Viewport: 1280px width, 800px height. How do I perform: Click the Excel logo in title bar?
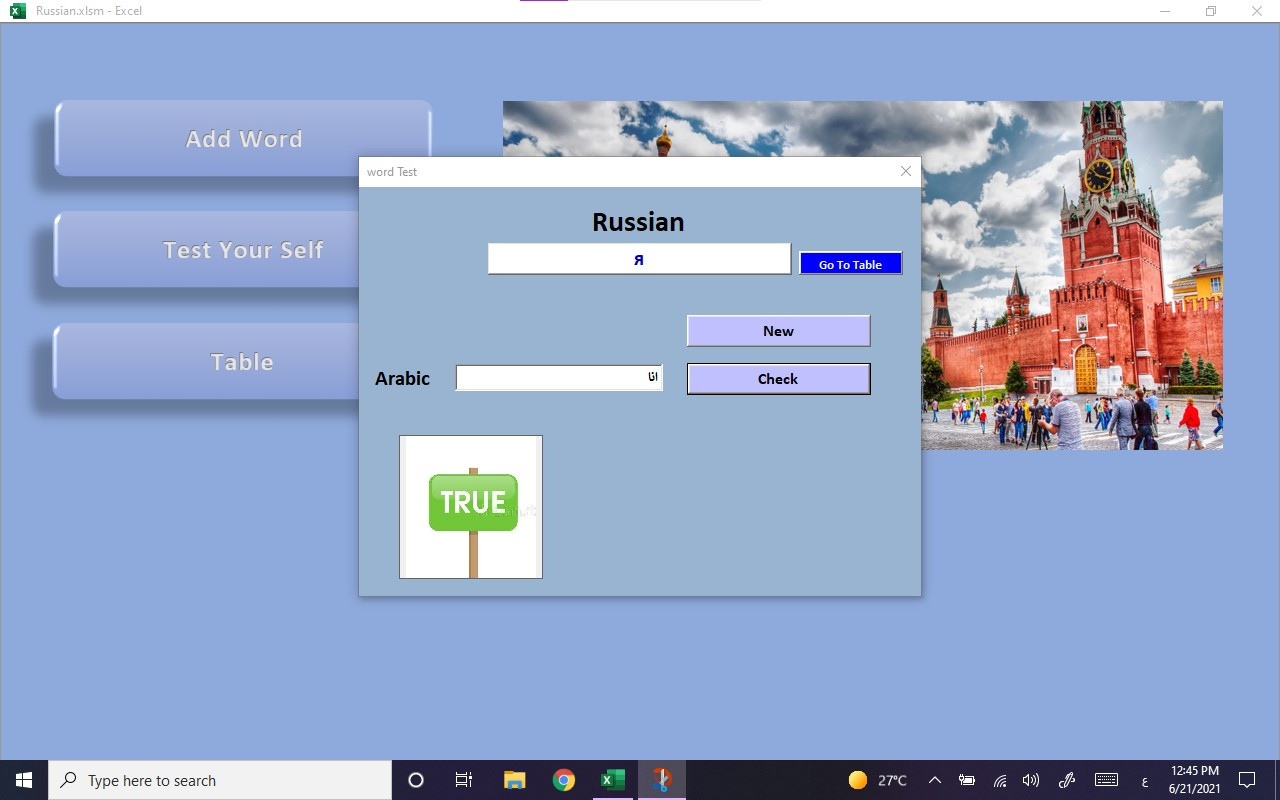tap(17, 11)
